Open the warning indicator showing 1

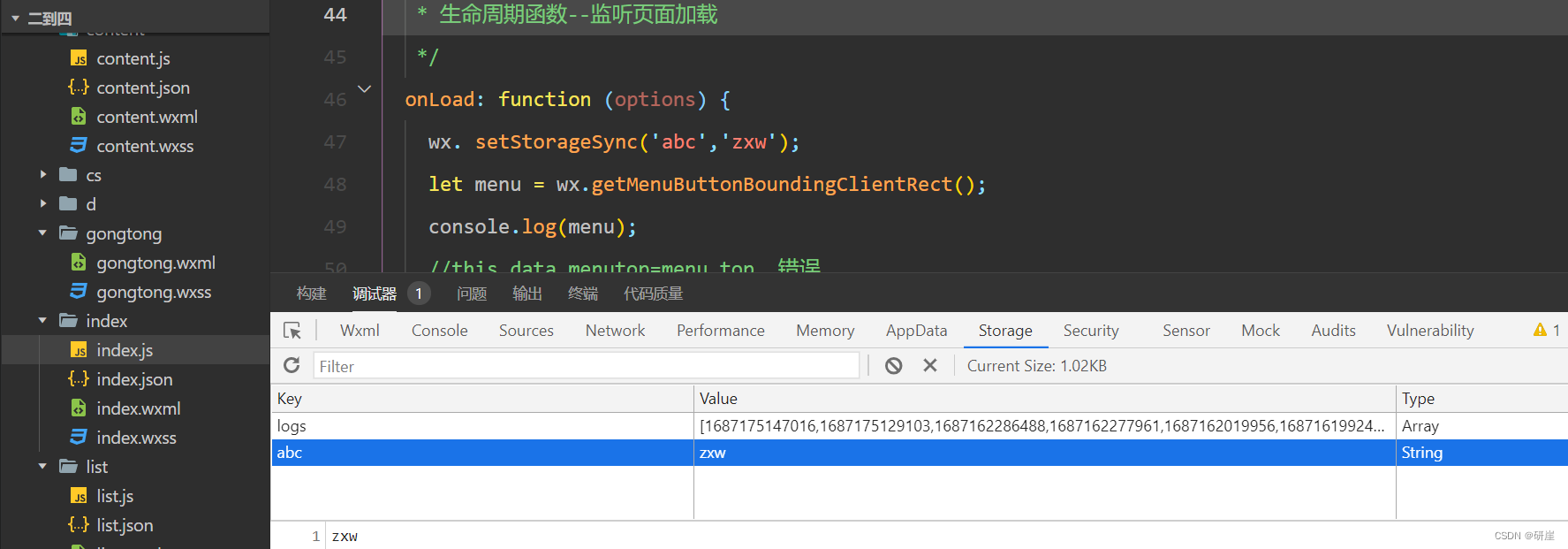point(1547,330)
